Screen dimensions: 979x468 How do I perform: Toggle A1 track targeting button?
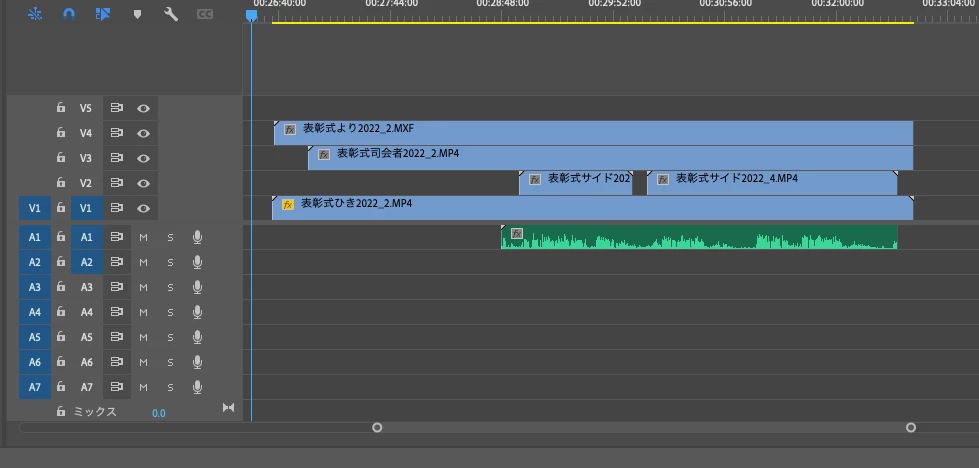coord(86,237)
